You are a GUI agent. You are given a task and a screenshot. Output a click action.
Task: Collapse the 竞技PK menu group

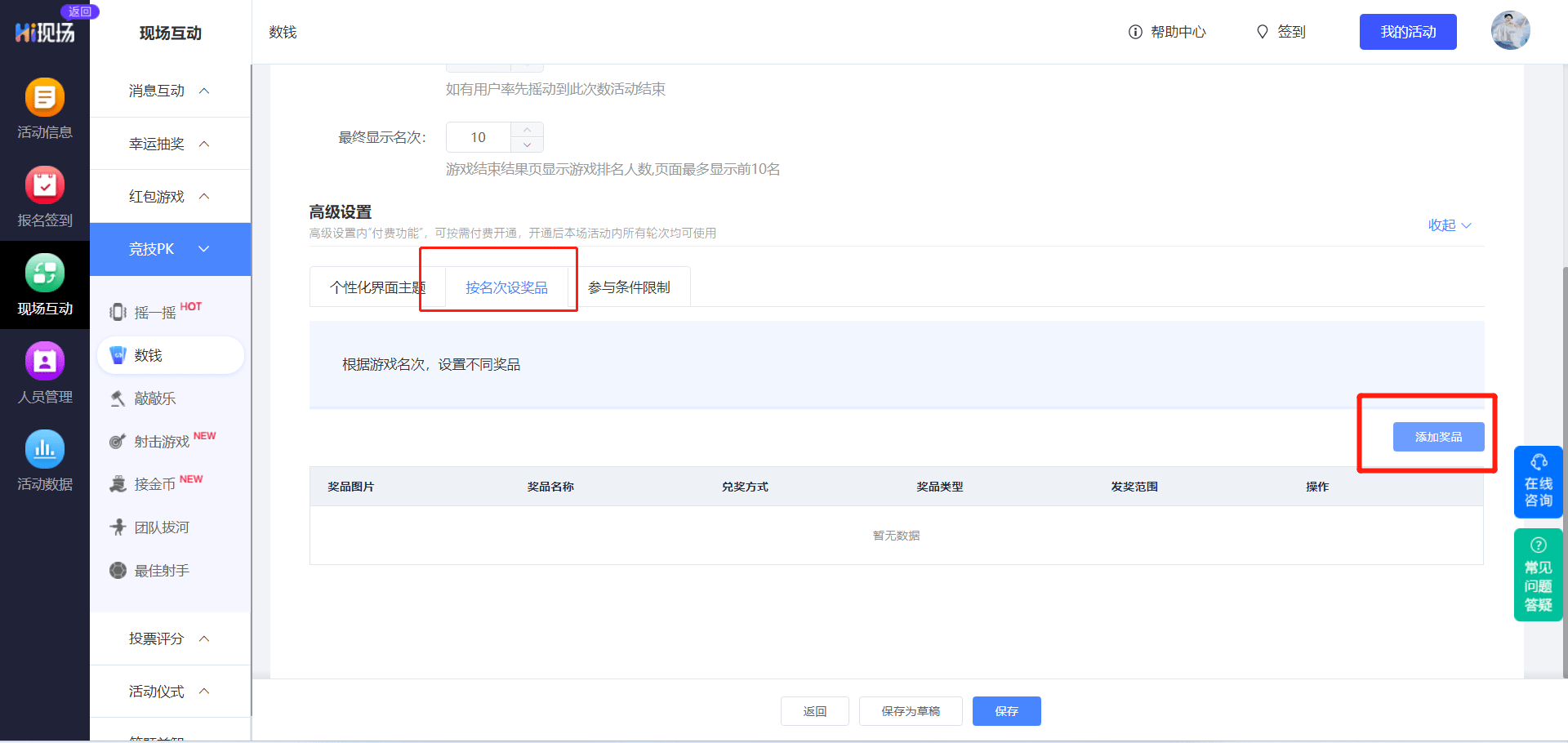[170, 249]
